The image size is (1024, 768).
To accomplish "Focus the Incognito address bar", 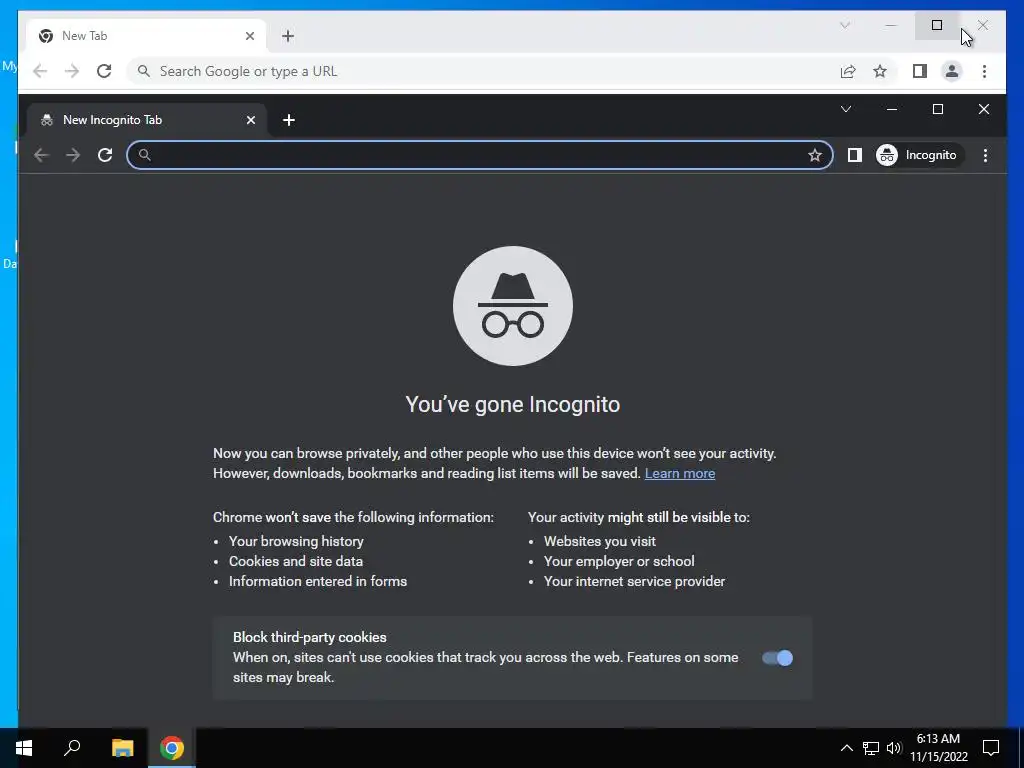I will coord(480,155).
